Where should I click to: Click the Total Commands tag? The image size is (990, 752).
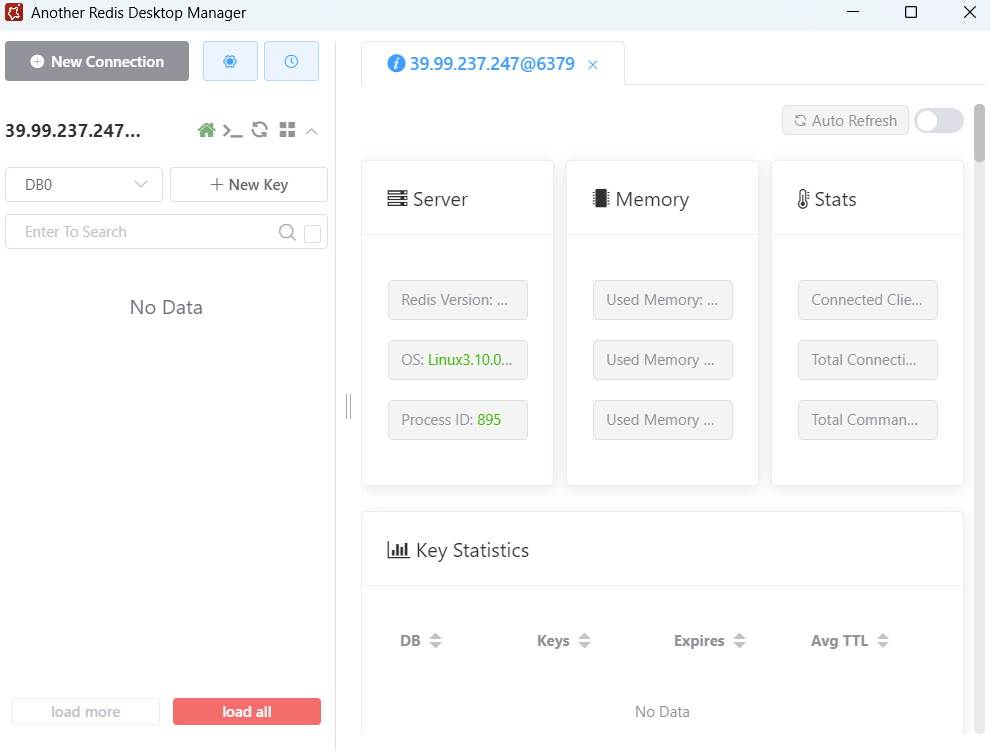868,420
